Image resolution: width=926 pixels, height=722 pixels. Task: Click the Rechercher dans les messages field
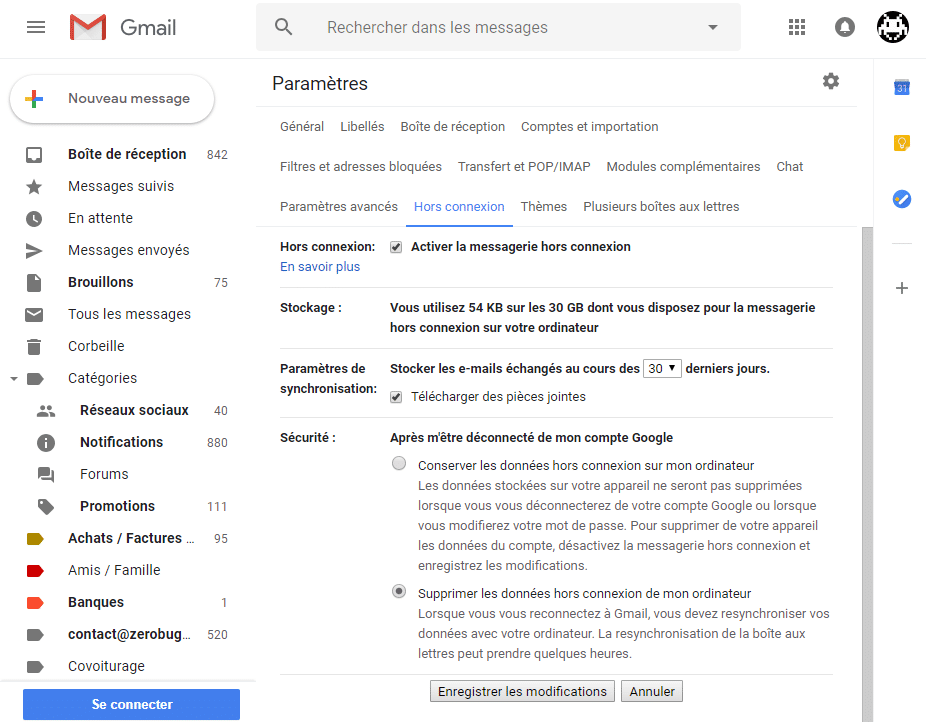500,28
